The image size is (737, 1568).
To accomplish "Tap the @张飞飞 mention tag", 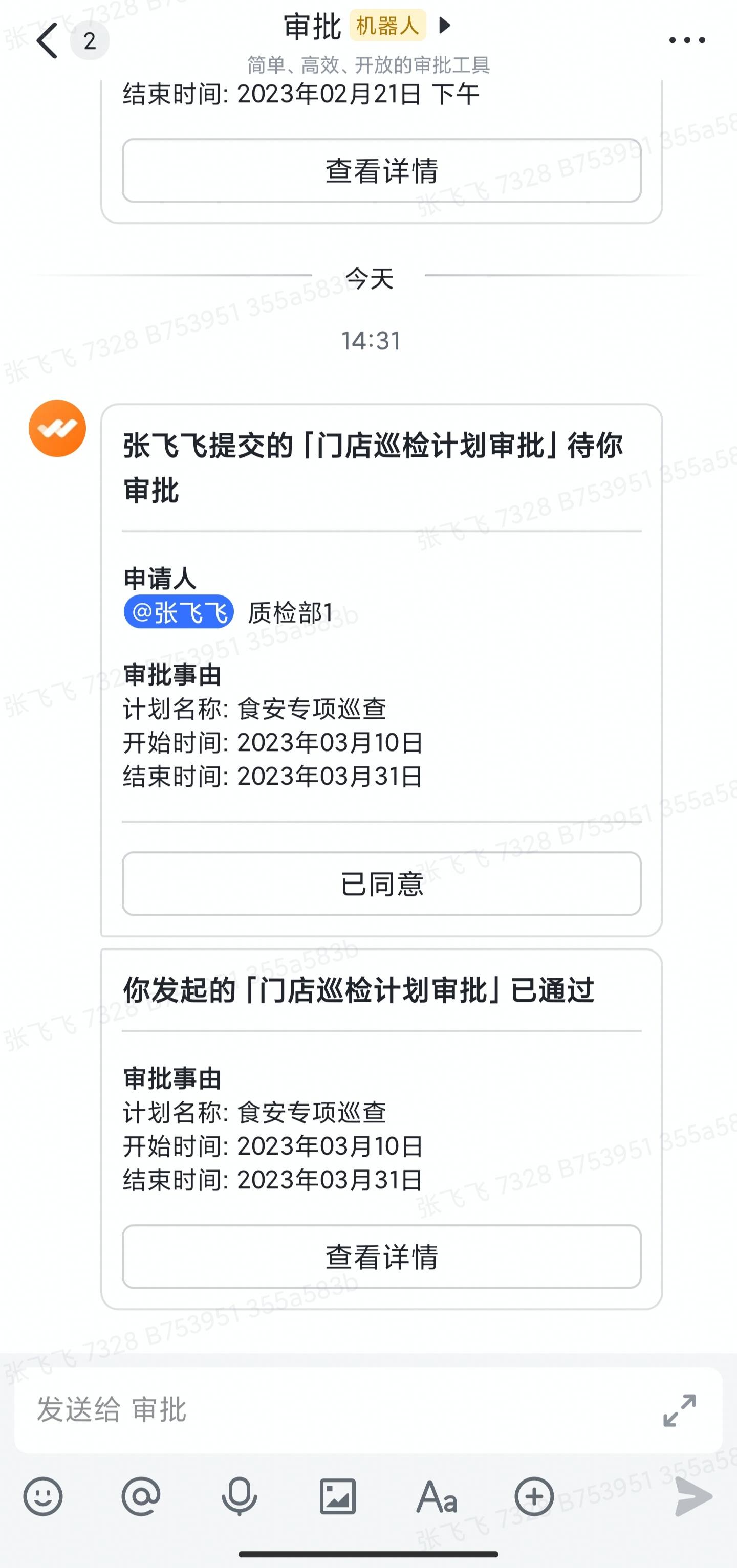I will pyautogui.click(x=179, y=611).
